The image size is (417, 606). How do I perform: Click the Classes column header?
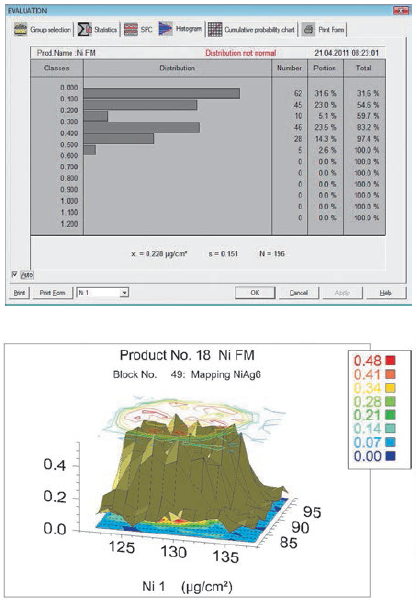57,68
